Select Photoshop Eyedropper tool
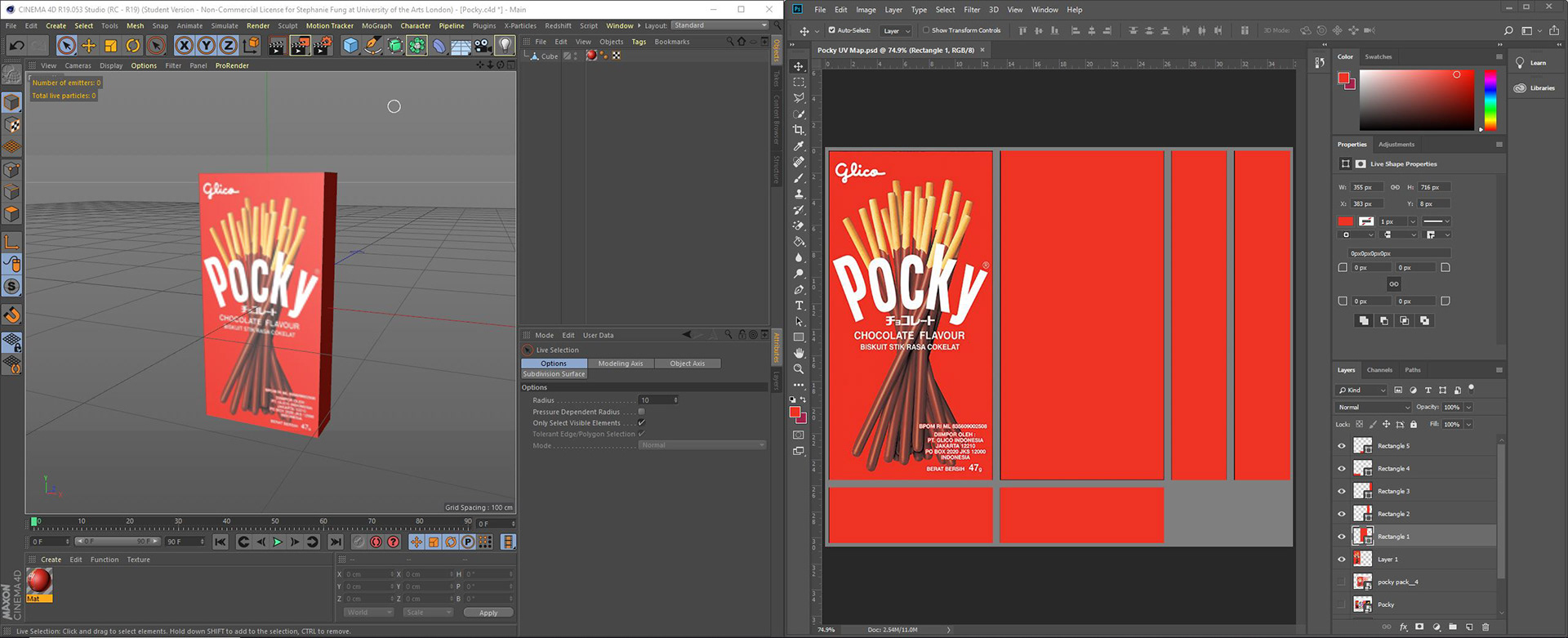The image size is (1568, 638). pyautogui.click(x=799, y=146)
